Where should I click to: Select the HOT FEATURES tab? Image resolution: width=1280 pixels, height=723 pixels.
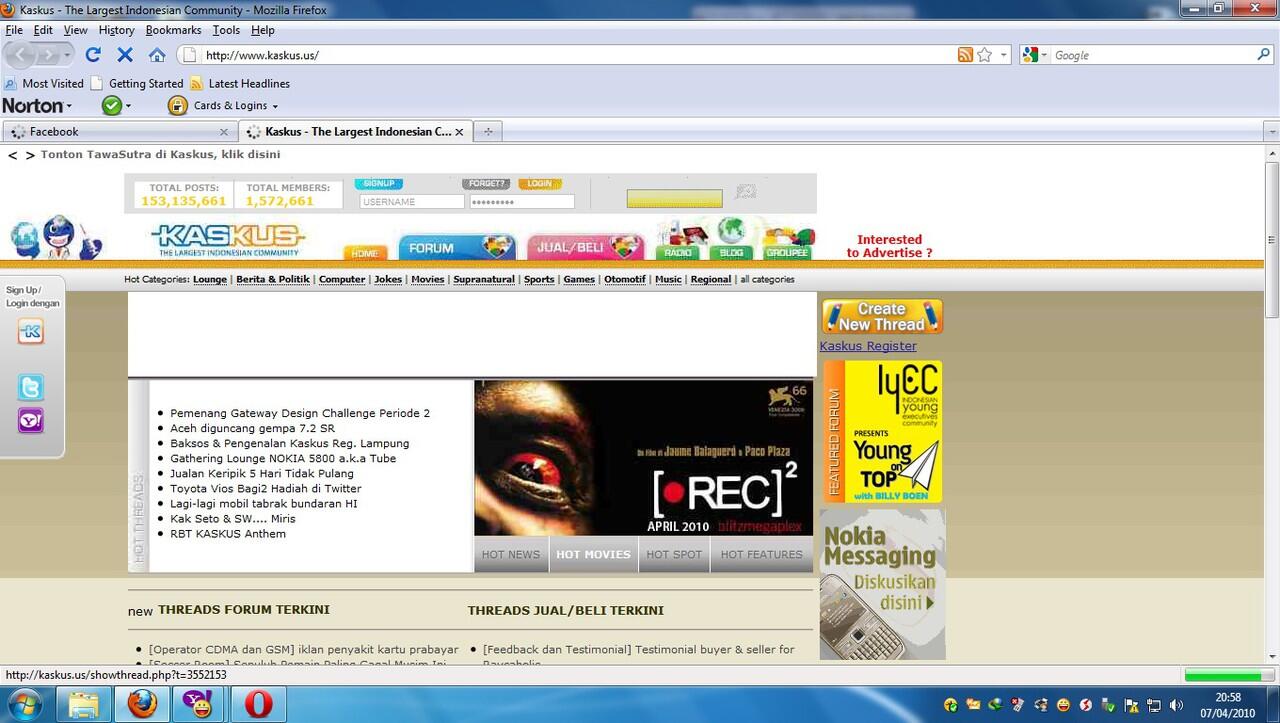761,554
